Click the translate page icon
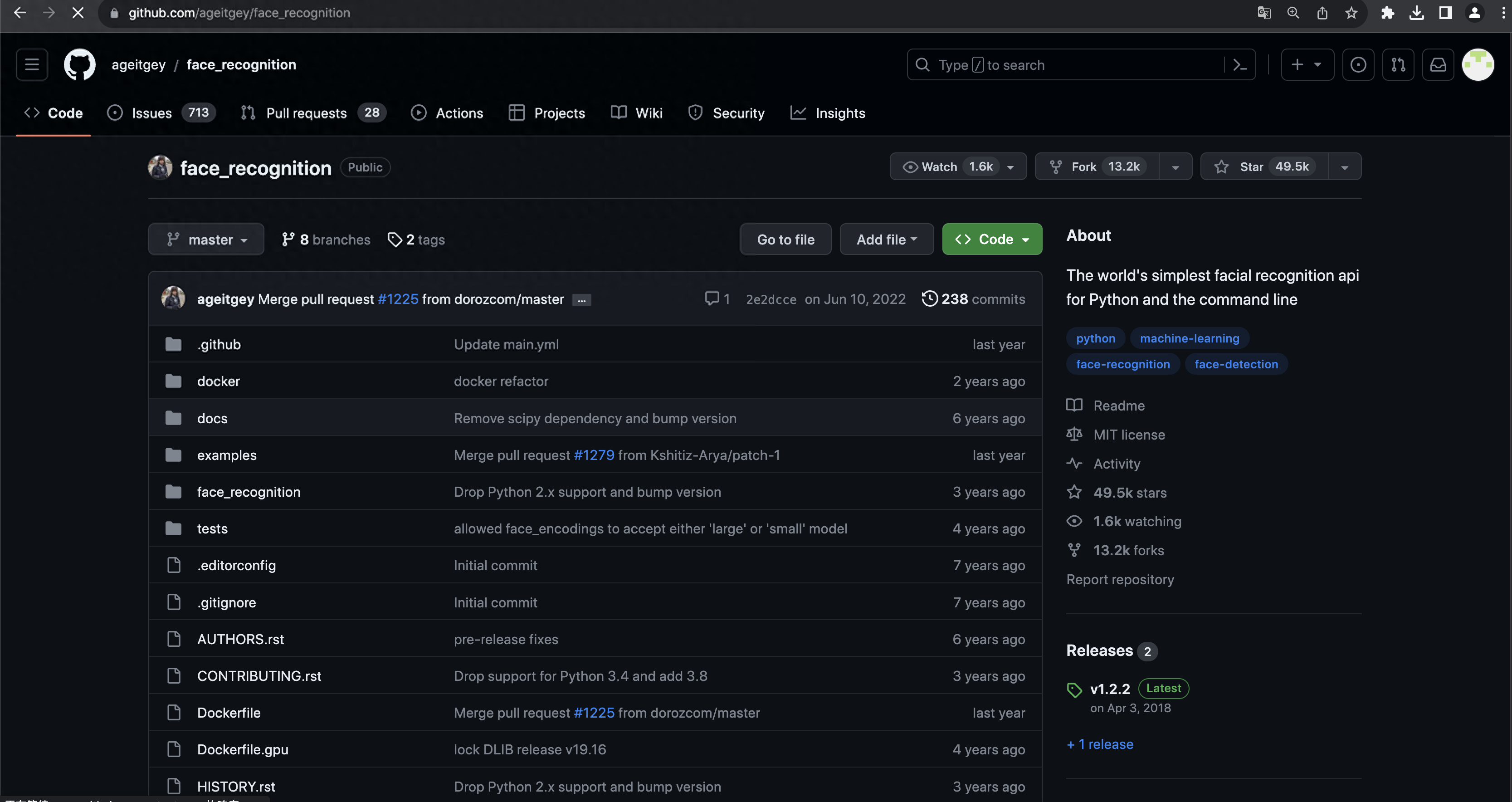This screenshot has height=802, width=1512. click(1264, 13)
